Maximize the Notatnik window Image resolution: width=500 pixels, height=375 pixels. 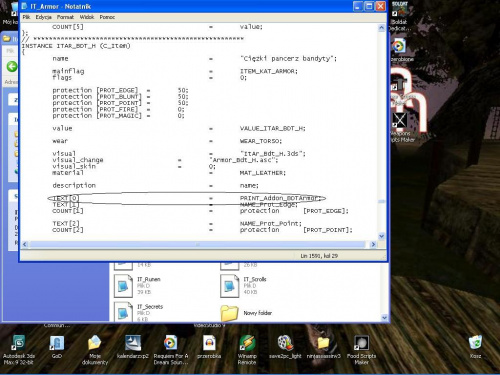tap(369, 6)
